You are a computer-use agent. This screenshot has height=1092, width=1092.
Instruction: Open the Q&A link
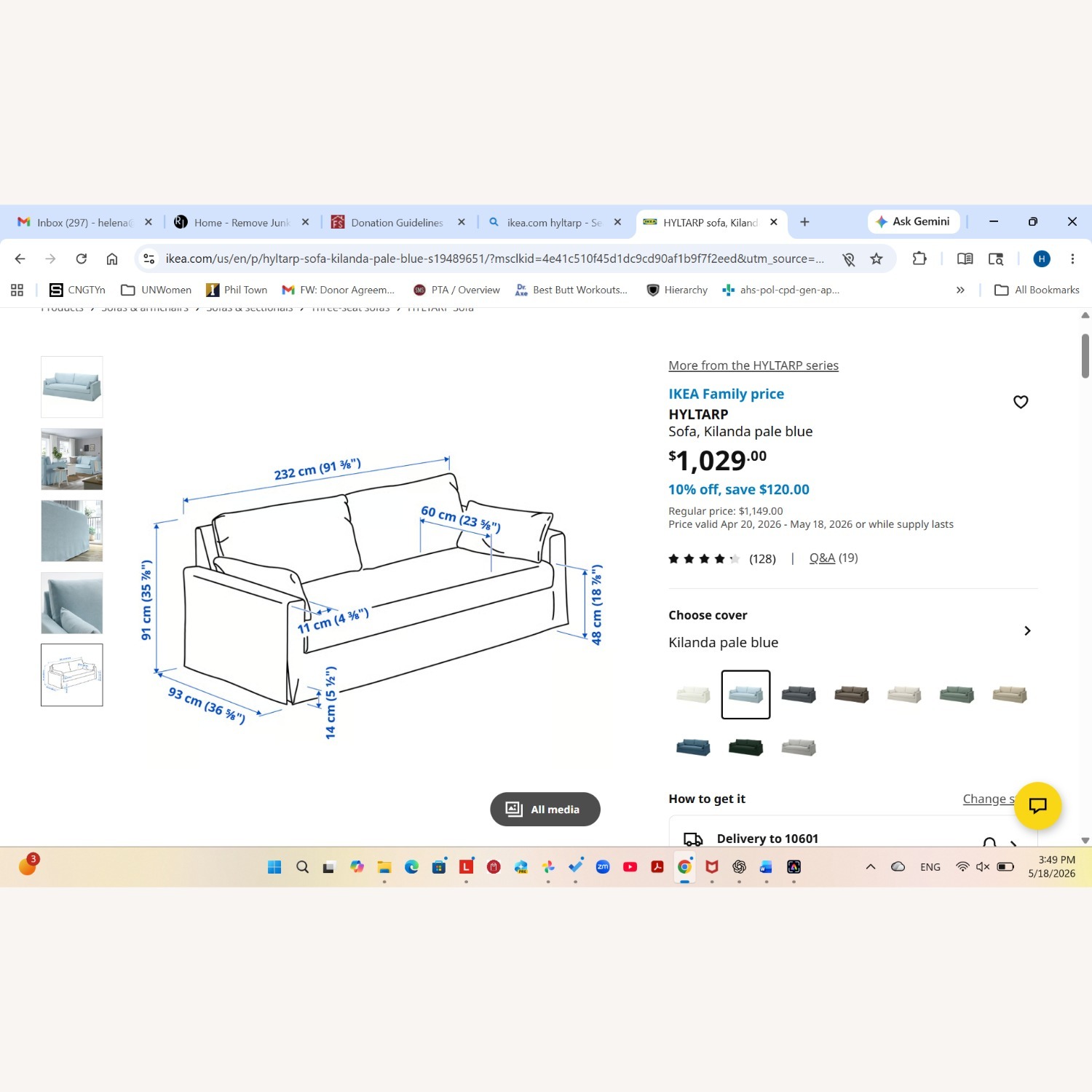(x=822, y=558)
